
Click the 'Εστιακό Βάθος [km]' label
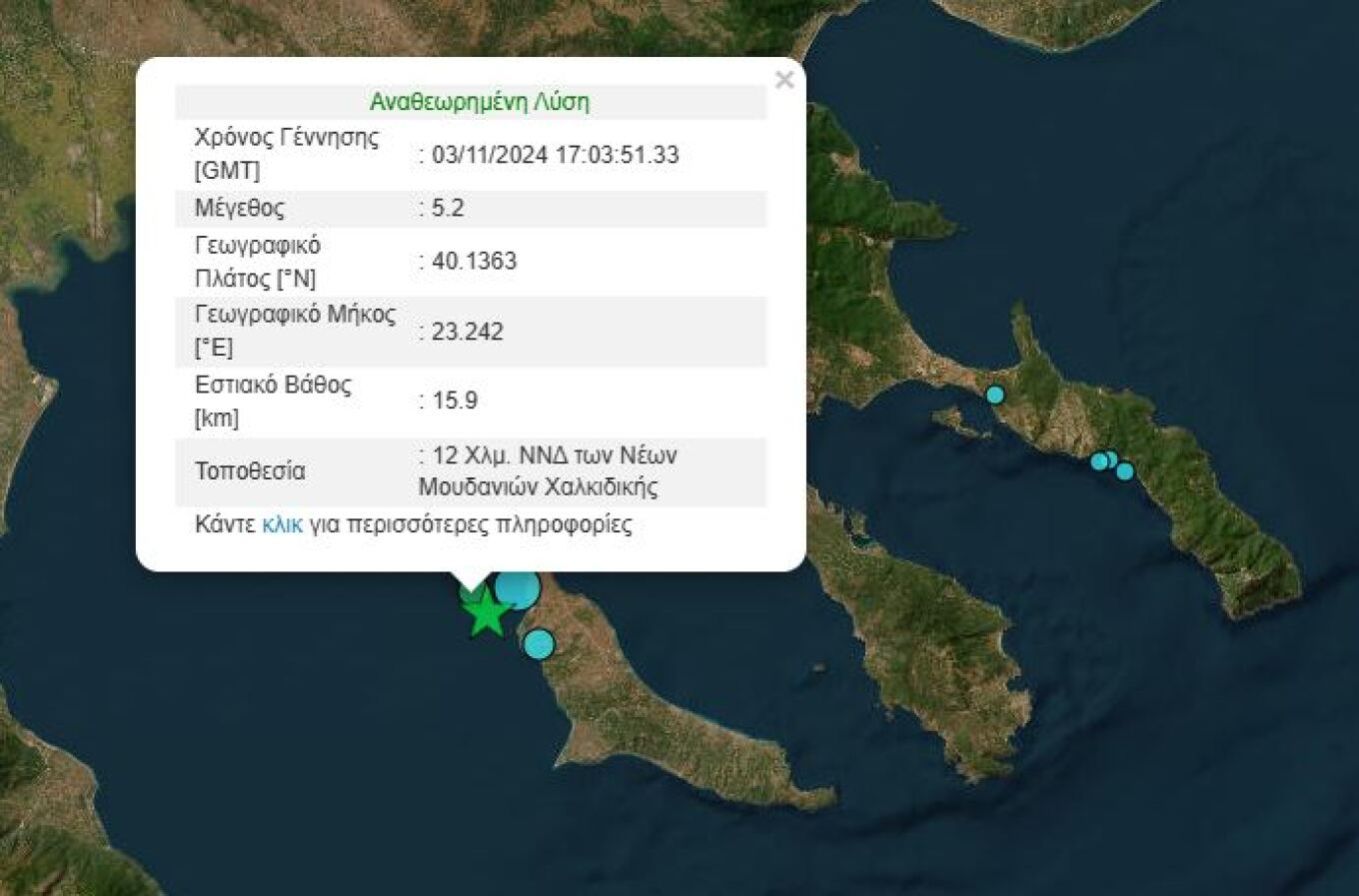pos(273,401)
